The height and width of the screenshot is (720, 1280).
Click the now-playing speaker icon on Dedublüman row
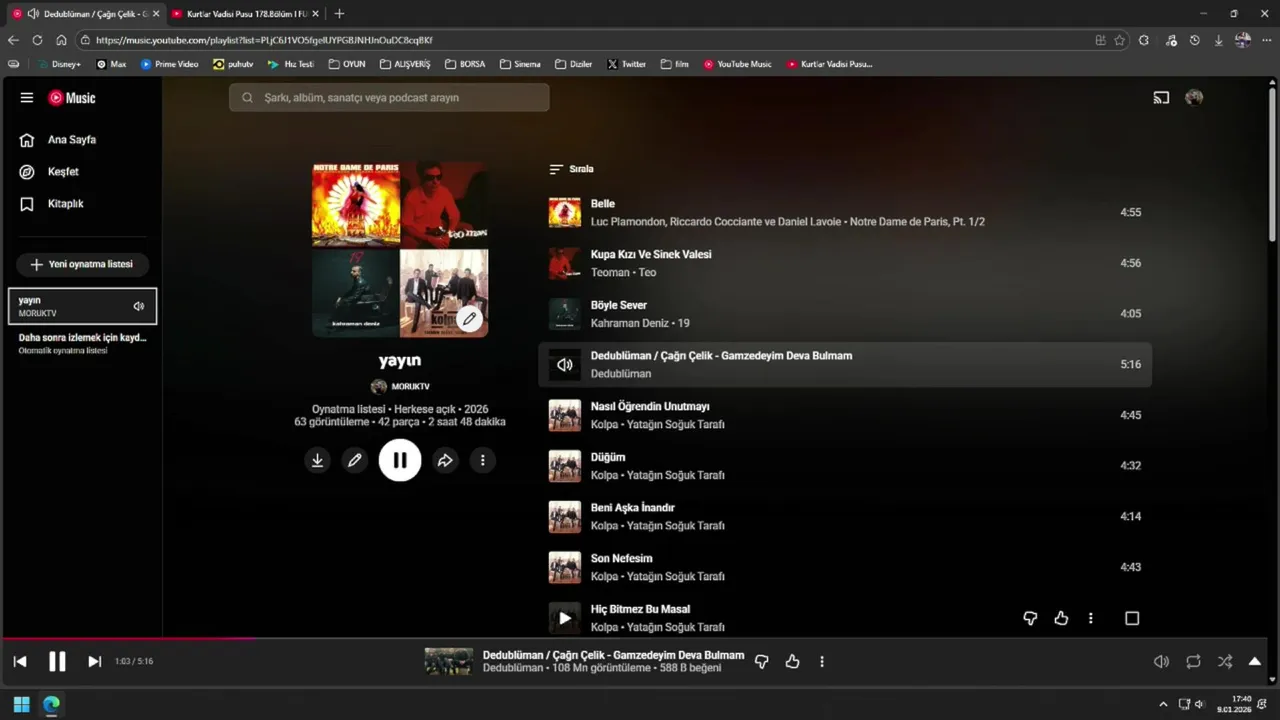[x=565, y=365]
